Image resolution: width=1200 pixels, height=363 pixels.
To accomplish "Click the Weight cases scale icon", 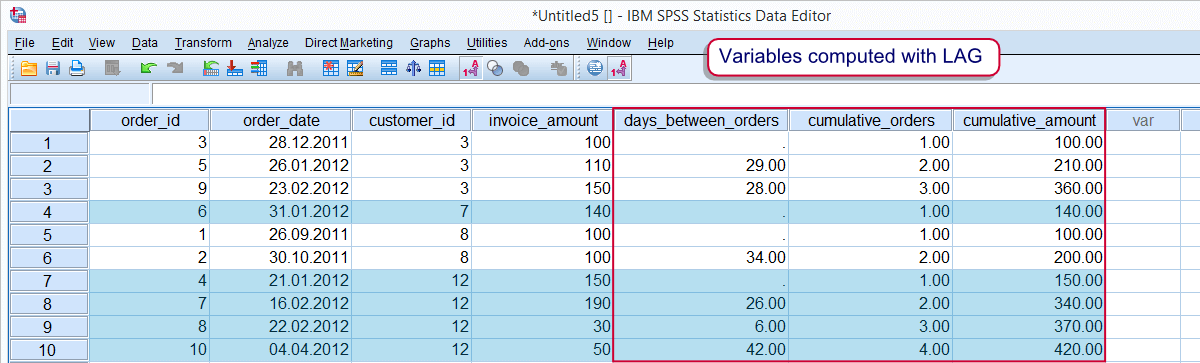I will click(x=413, y=69).
